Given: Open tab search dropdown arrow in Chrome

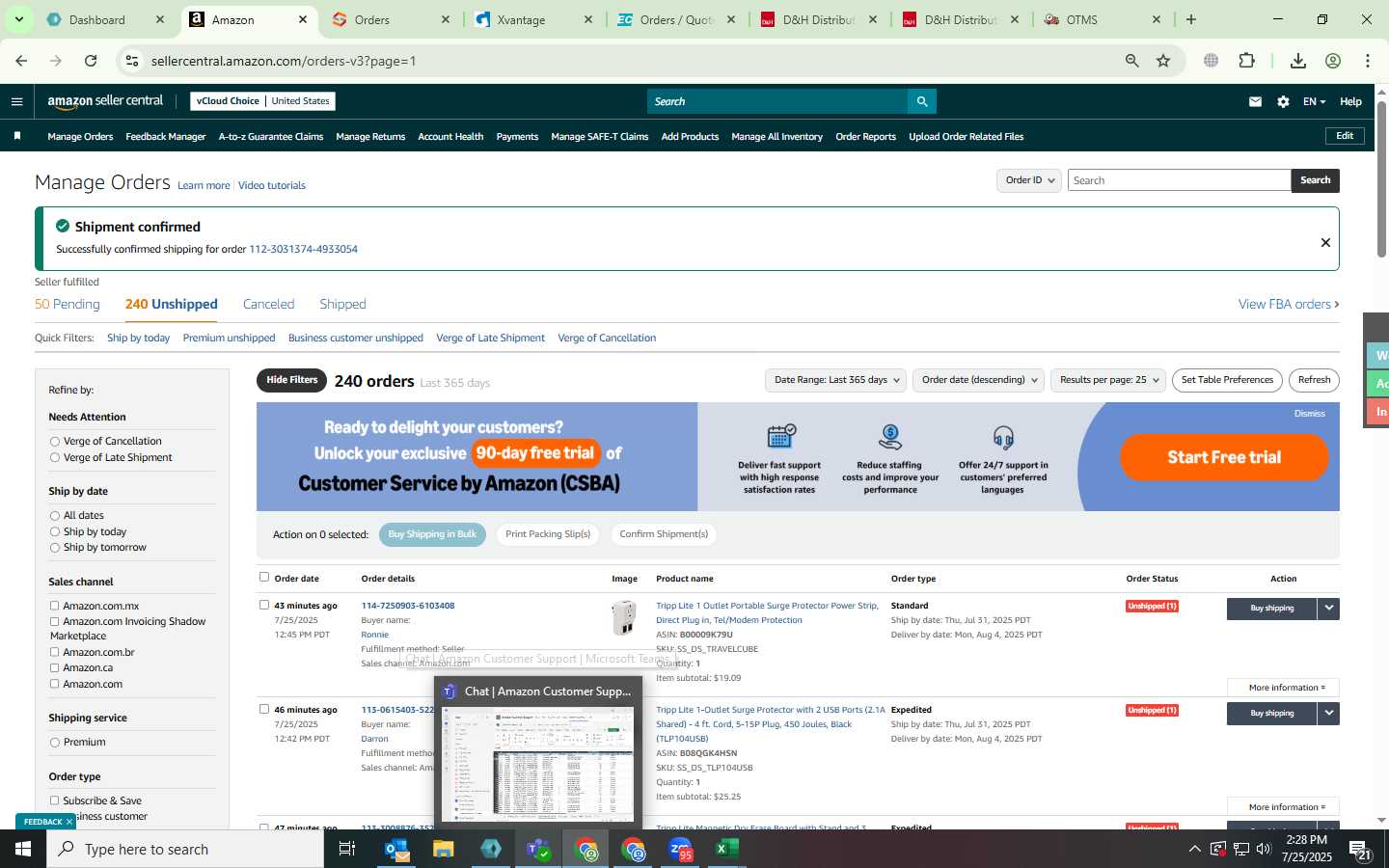Looking at the screenshot, I should 18,19.
